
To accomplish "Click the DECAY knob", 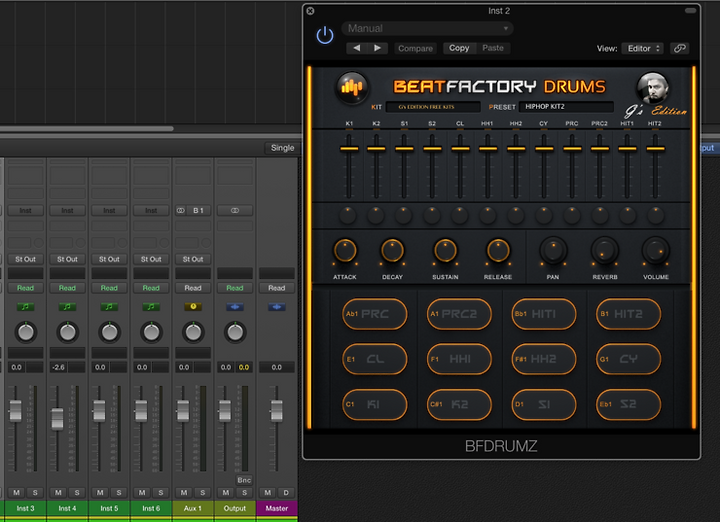I will [x=392, y=250].
